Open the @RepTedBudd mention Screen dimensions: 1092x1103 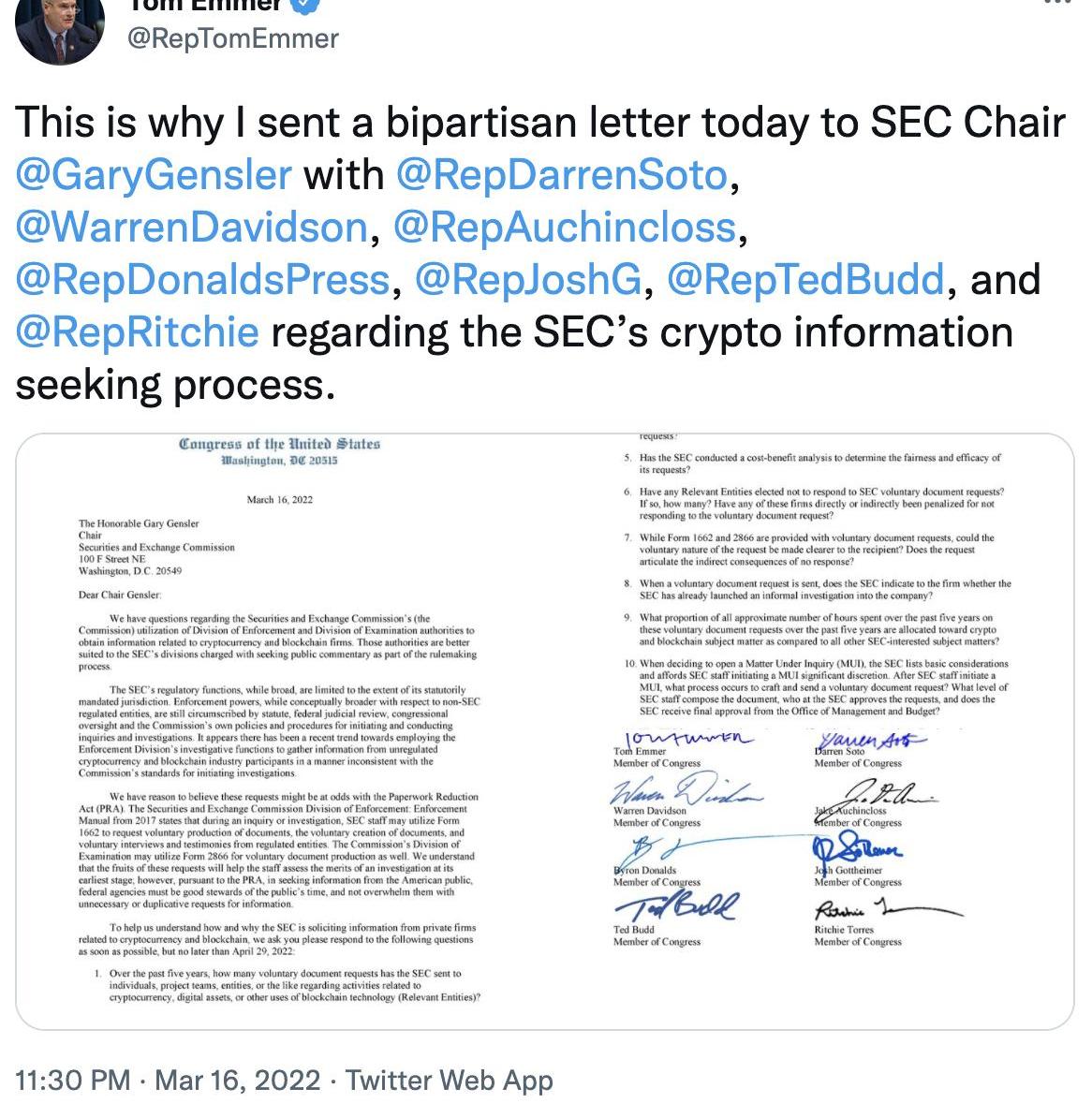pos(805,280)
